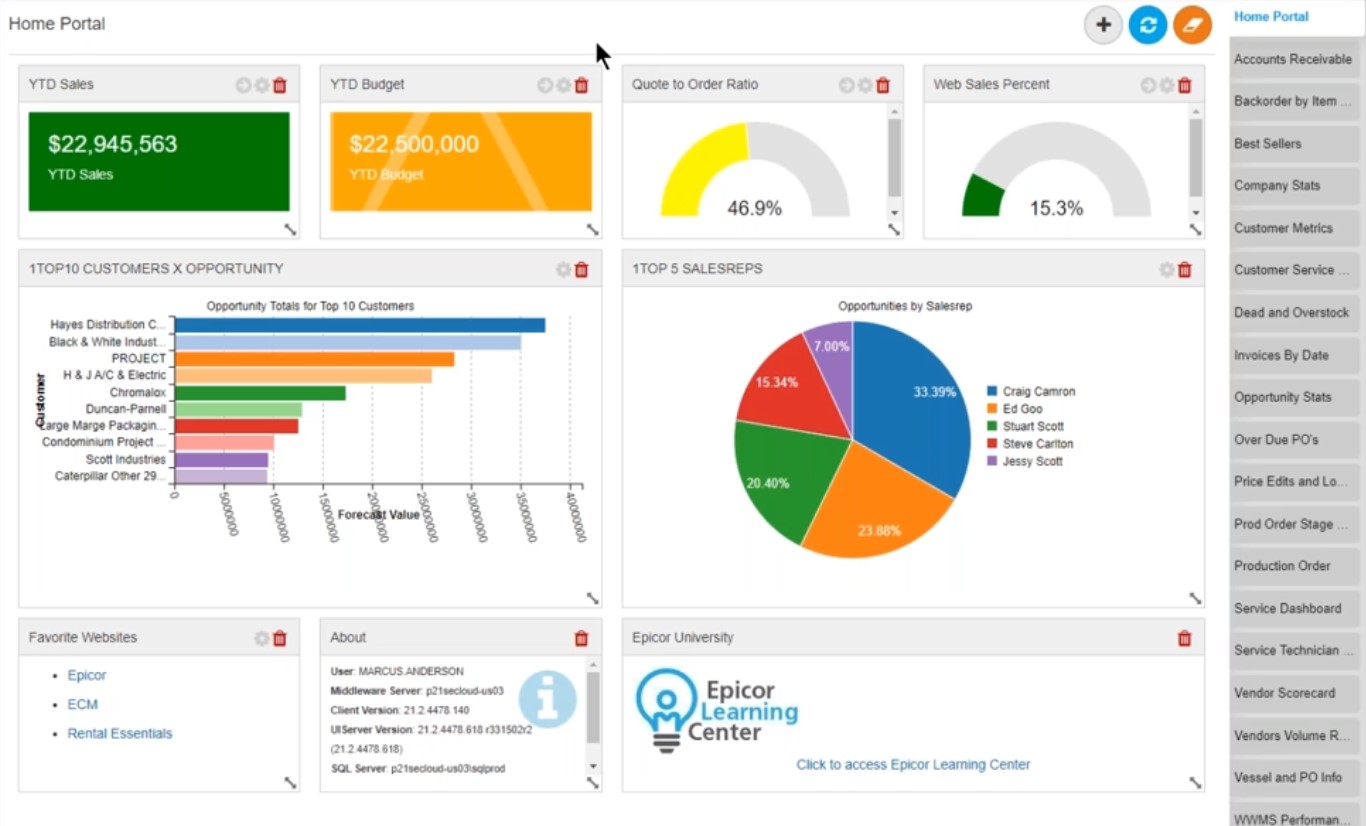Image resolution: width=1366 pixels, height=826 pixels.
Task: Open settings for Top 5 Salesreps widget
Action: point(1167,270)
